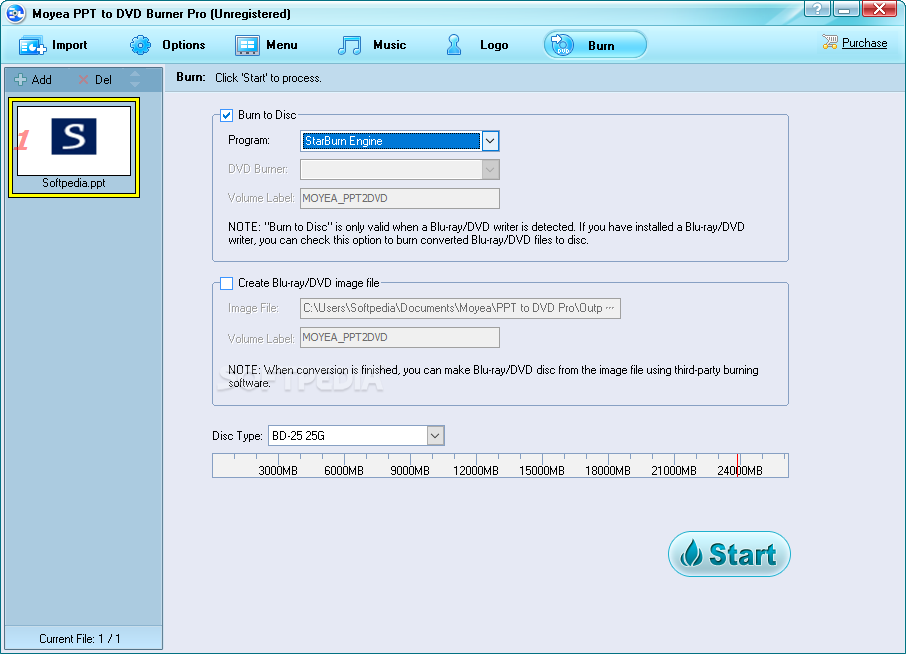Open the Import section
Image resolution: width=906 pixels, height=654 pixels.
[53, 45]
